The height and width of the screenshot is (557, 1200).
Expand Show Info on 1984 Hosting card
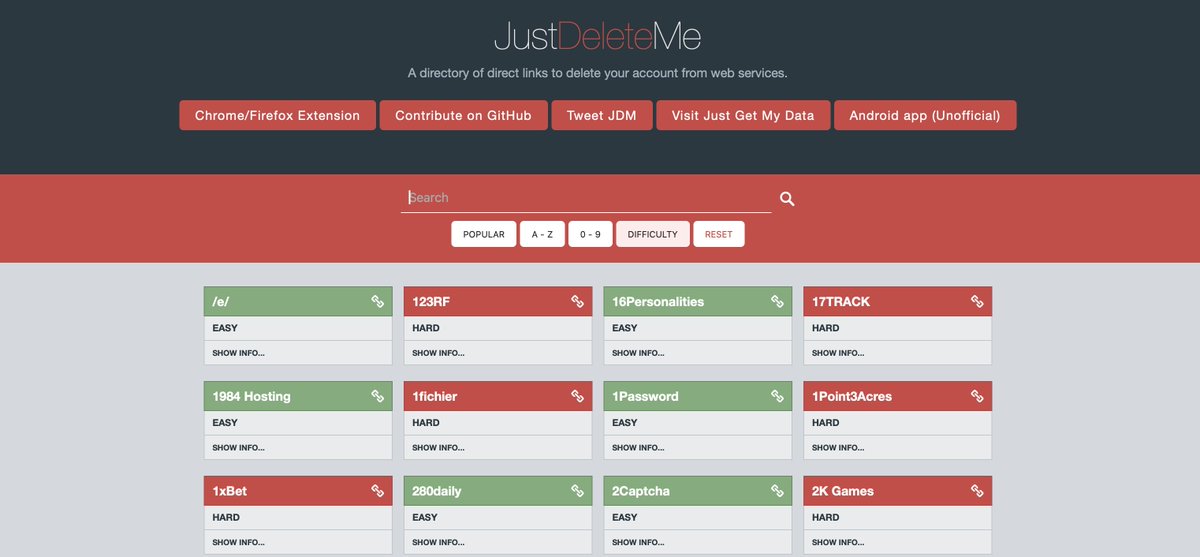pos(238,448)
